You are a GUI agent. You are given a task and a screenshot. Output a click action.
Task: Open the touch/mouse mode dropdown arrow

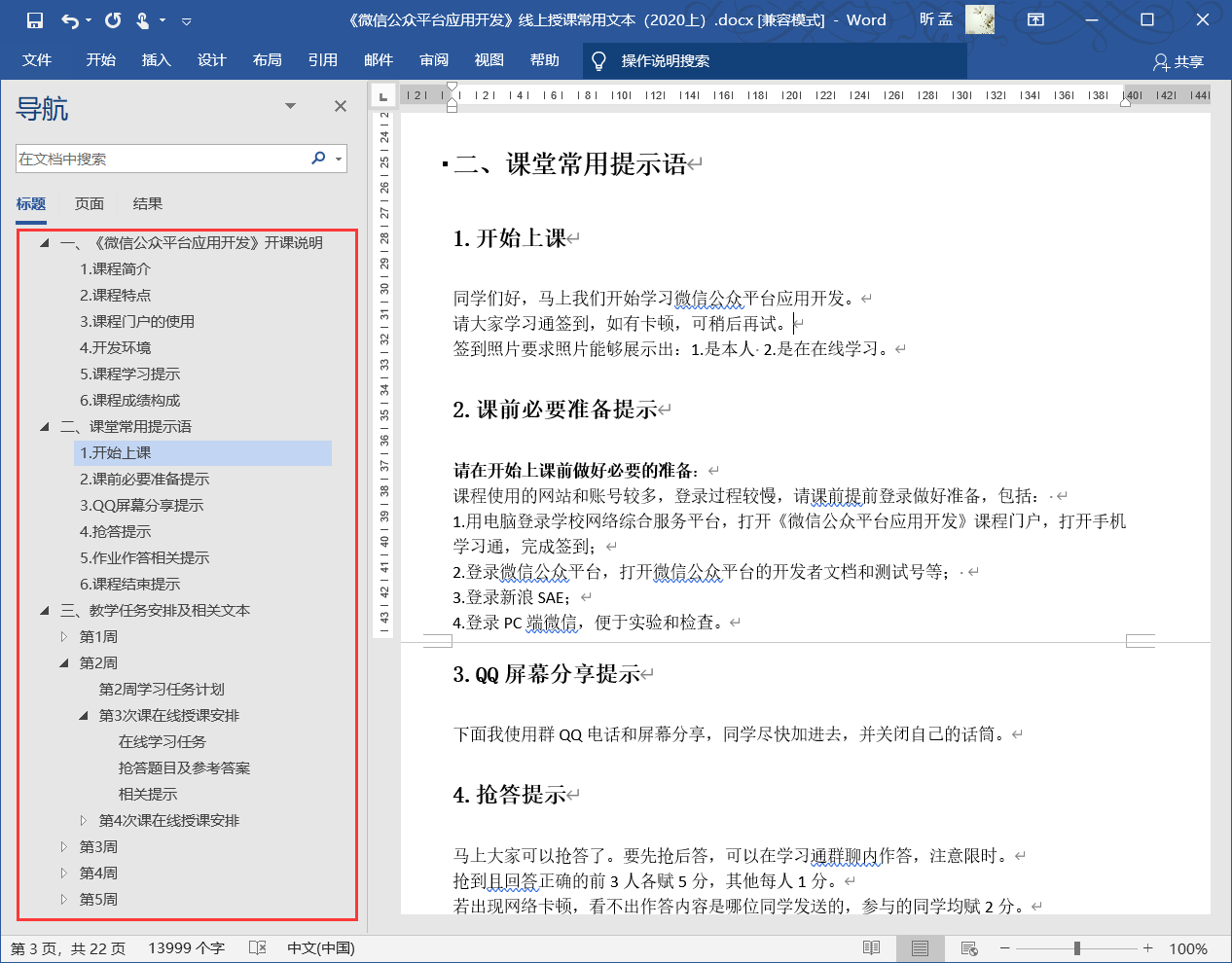coord(163,20)
